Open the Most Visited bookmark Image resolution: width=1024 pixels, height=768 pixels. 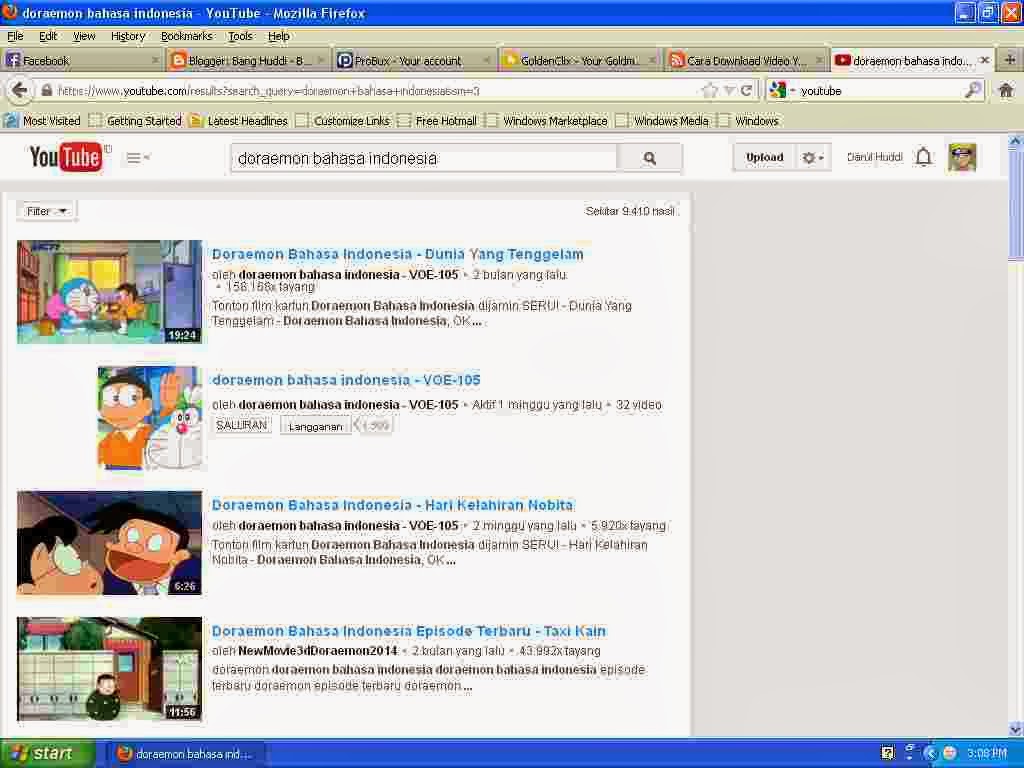(42, 121)
